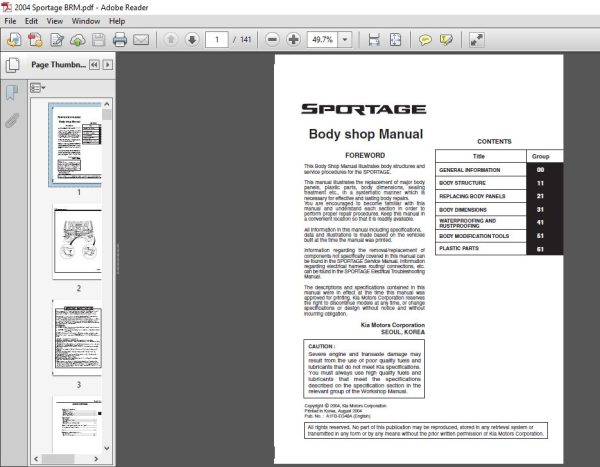Click the Fit width scrolling mode icon
This screenshot has width=600, height=467.
click(374, 39)
